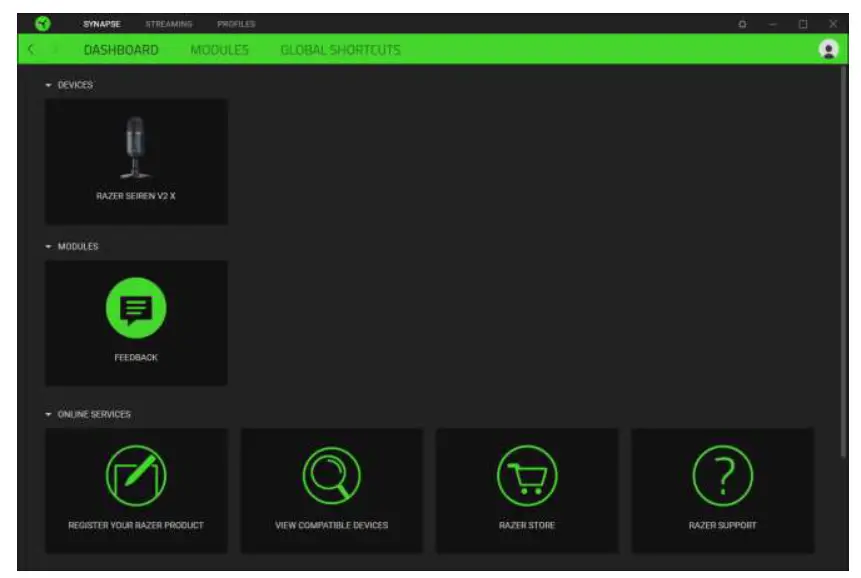Collapse the Modules section
This screenshot has height=578, width=861.
coord(48,246)
